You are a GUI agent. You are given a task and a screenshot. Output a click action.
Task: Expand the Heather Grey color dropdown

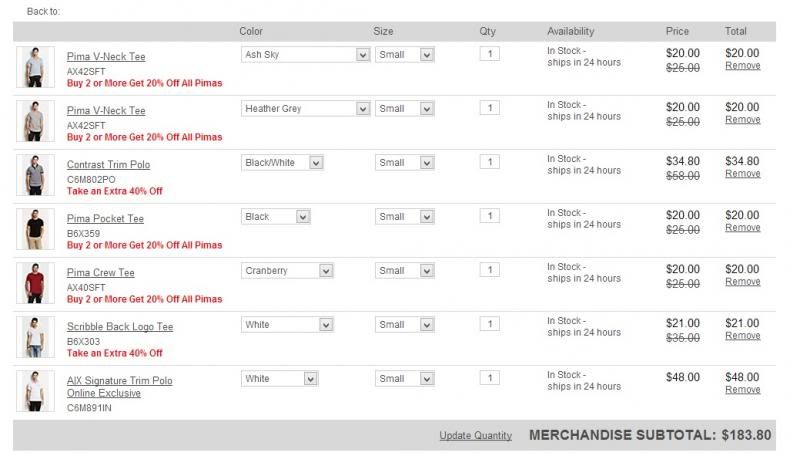click(305, 109)
